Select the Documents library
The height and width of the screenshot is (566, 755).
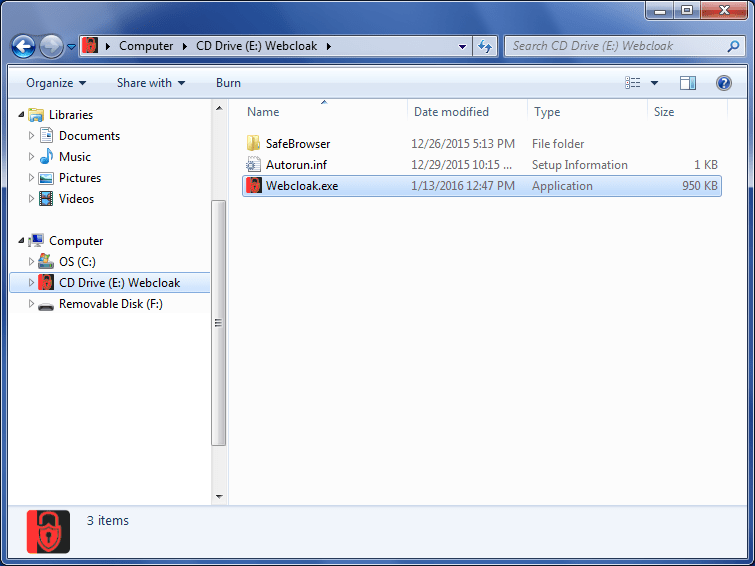(89, 136)
